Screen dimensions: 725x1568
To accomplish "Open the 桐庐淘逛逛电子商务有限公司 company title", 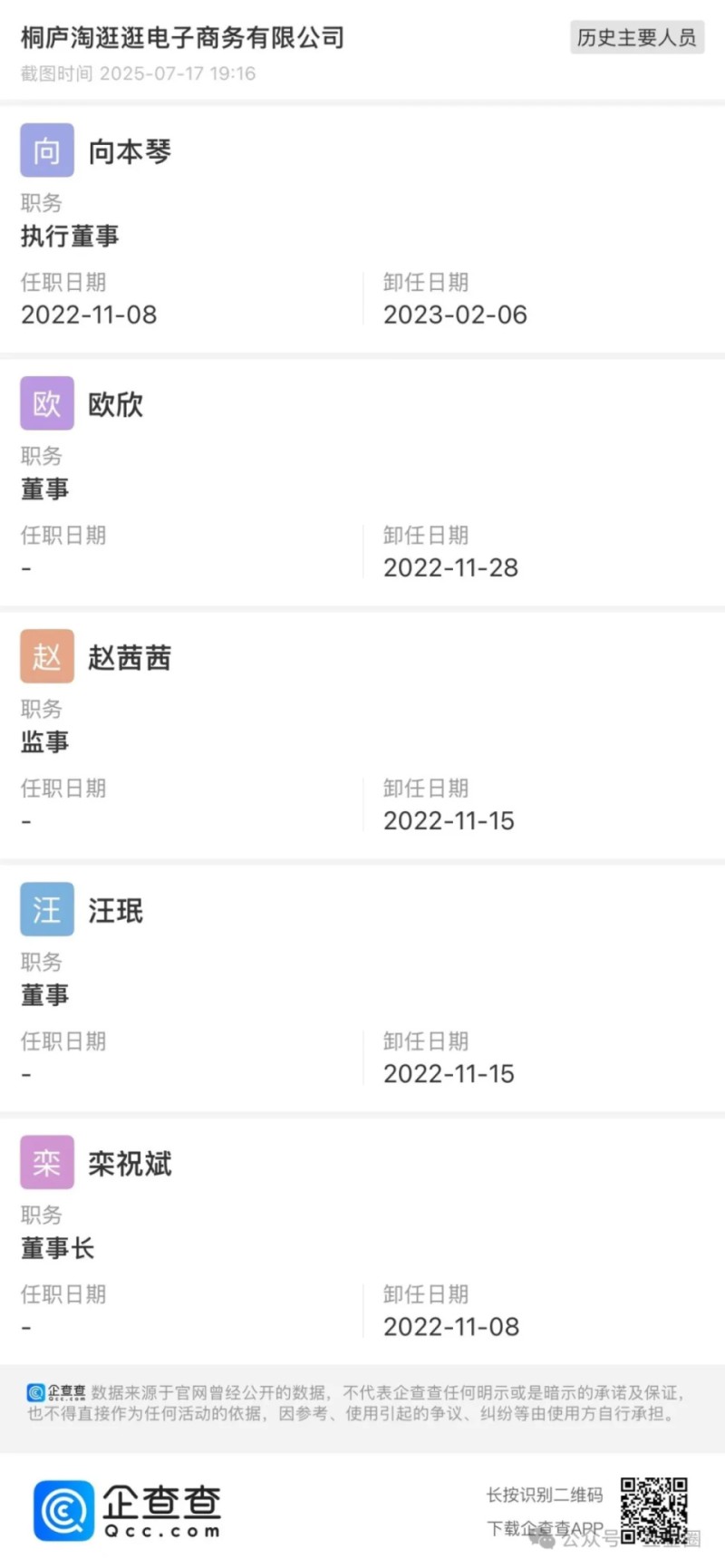I will tap(182, 37).
